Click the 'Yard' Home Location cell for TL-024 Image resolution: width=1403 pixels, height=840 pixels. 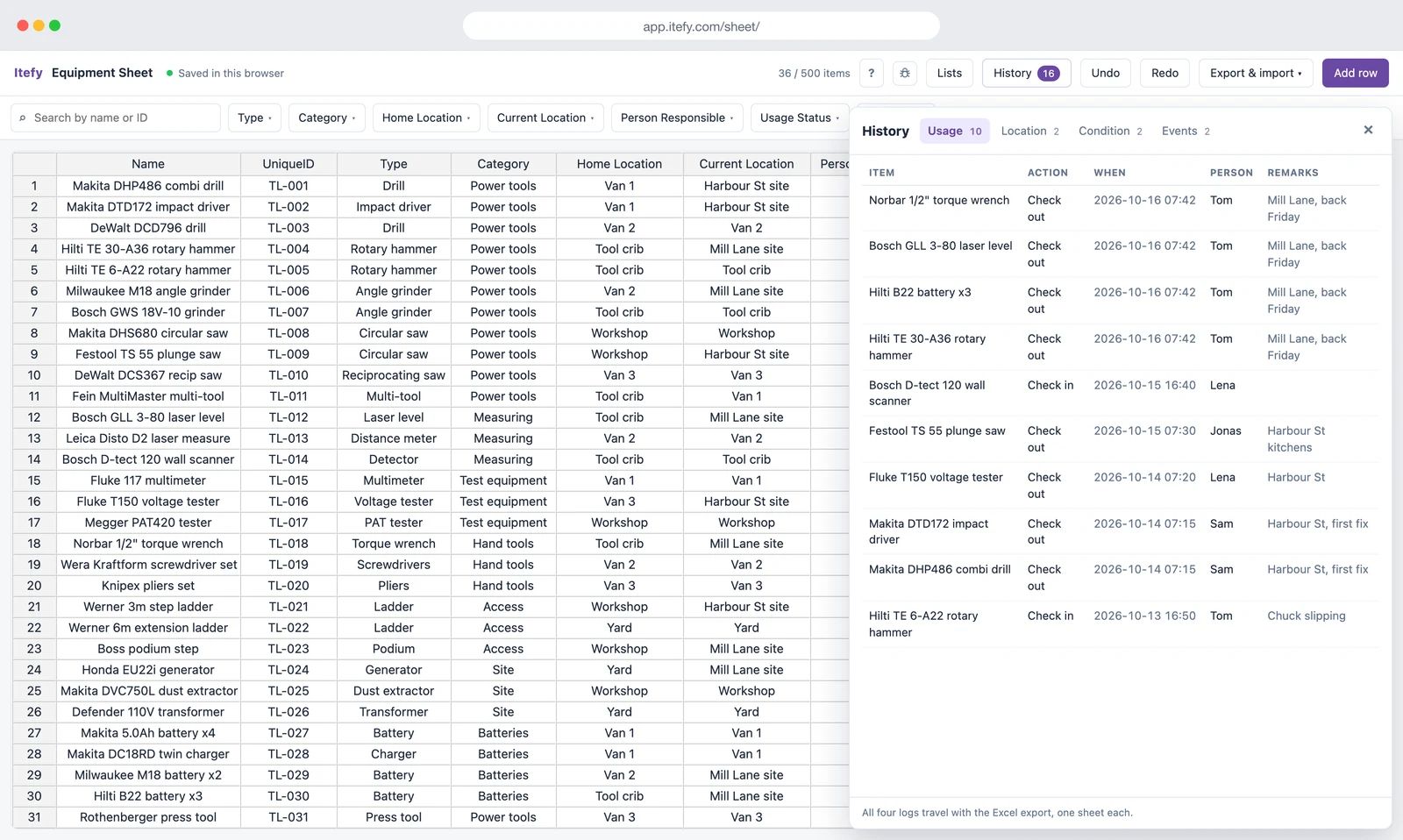click(619, 670)
